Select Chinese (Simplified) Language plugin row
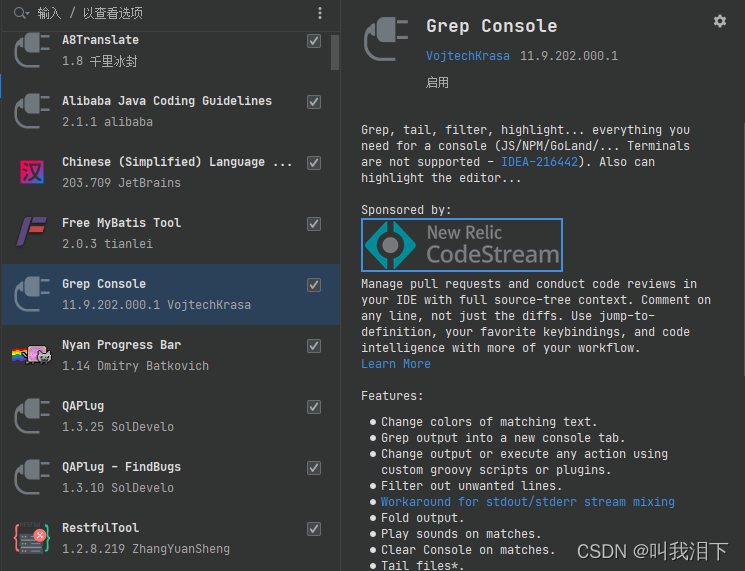This screenshot has height=571, width=745. coord(171,172)
